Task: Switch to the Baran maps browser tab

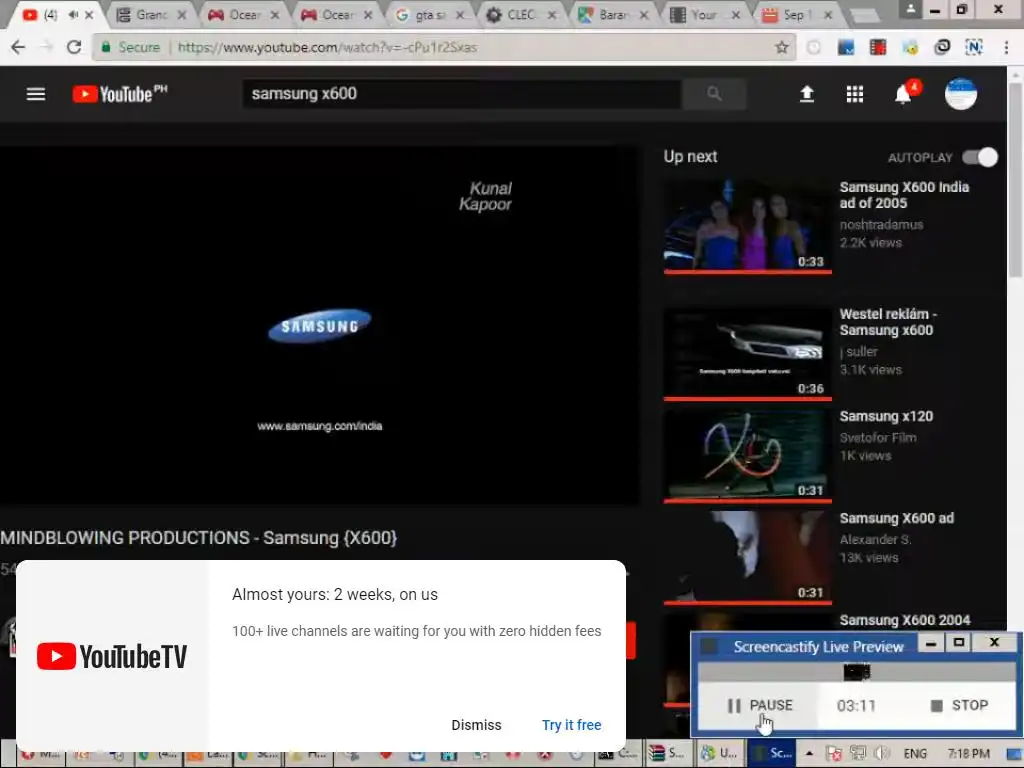Action: tap(615, 14)
